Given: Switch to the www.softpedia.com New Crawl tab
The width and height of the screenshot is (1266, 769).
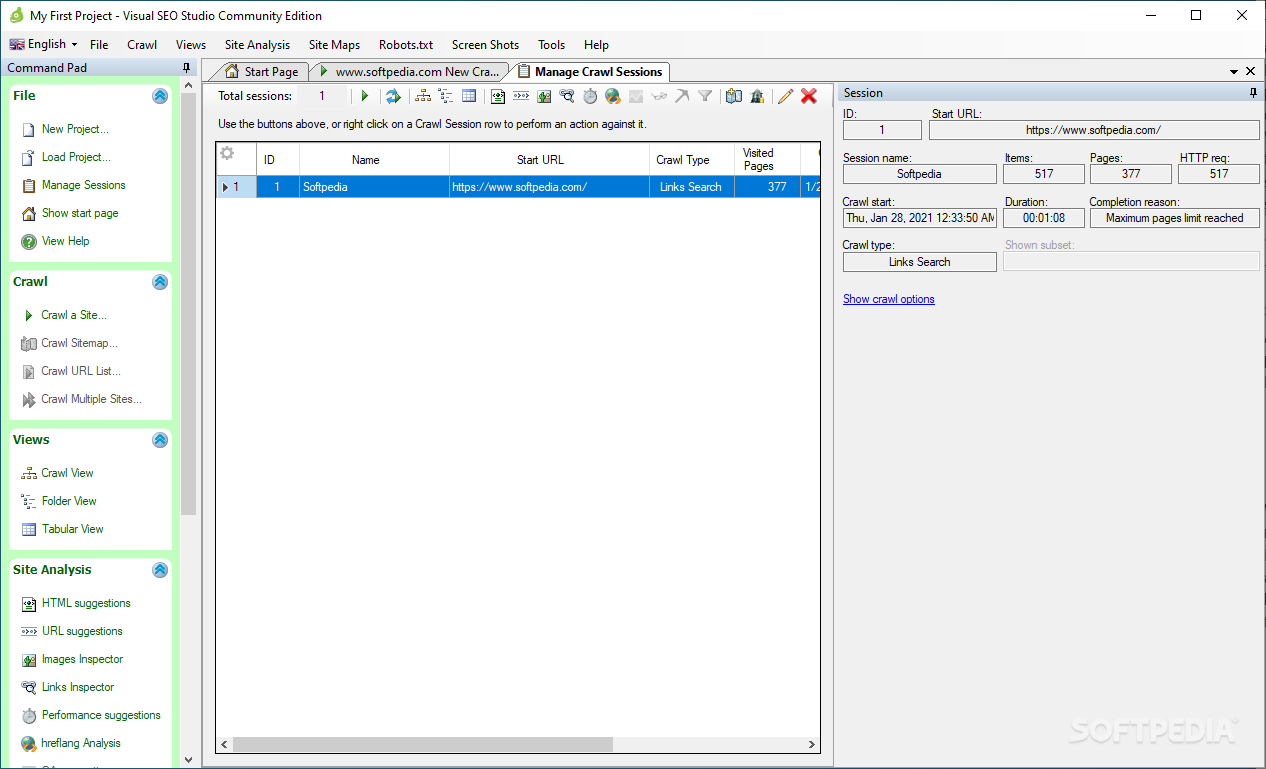Looking at the screenshot, I should click(x=408, y=72).
